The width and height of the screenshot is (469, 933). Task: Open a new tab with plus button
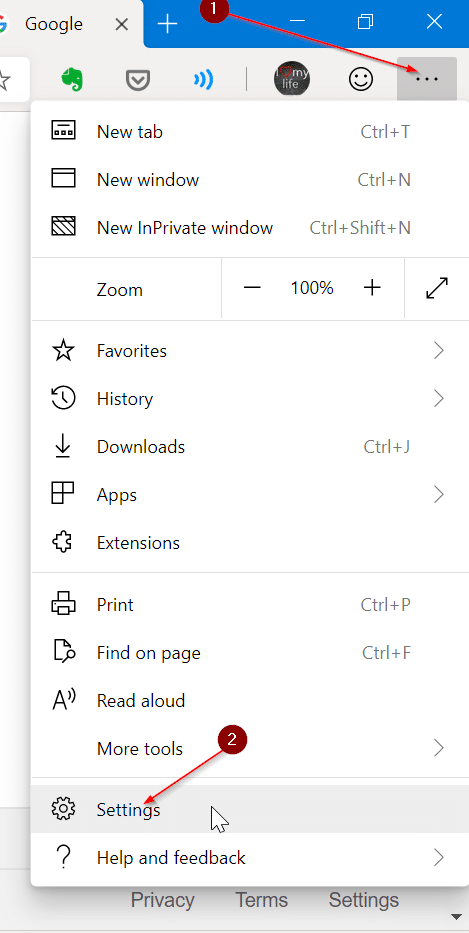coord(168,24)
